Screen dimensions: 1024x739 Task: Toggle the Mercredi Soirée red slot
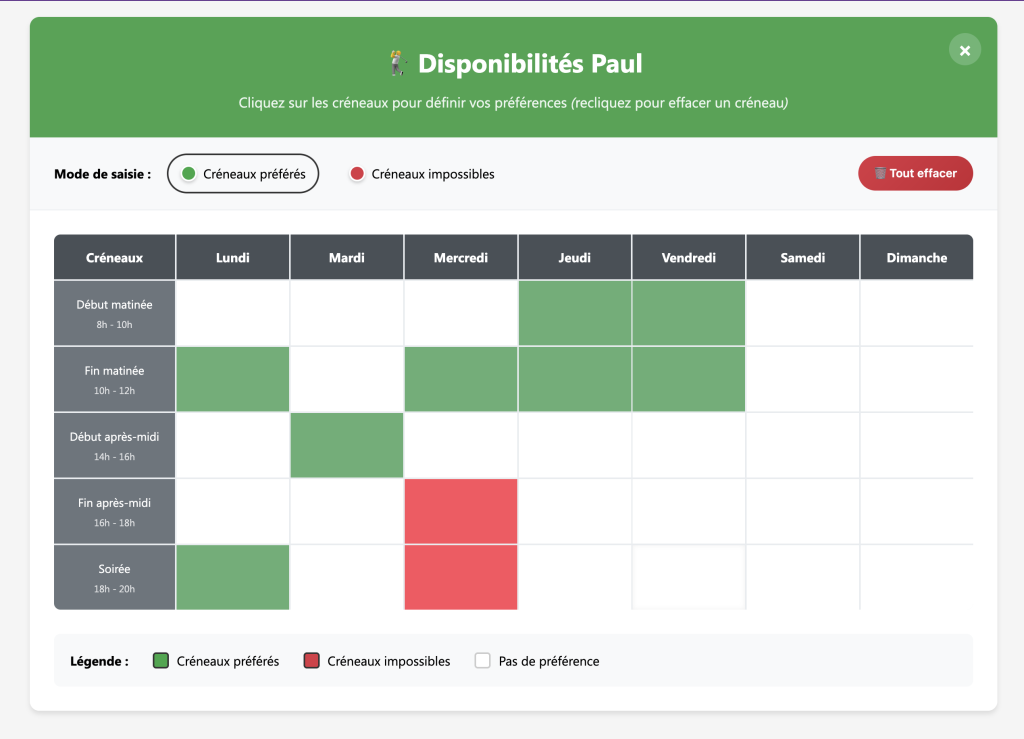click(x=461, y=577)
